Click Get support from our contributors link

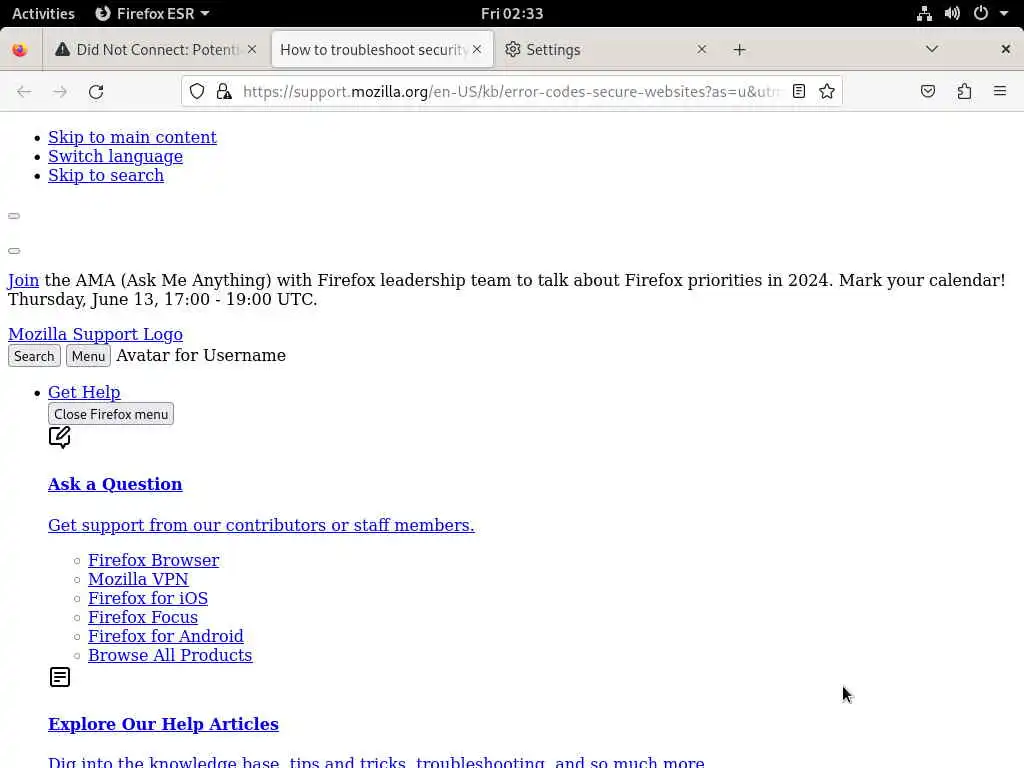click(x=261, y=525)
